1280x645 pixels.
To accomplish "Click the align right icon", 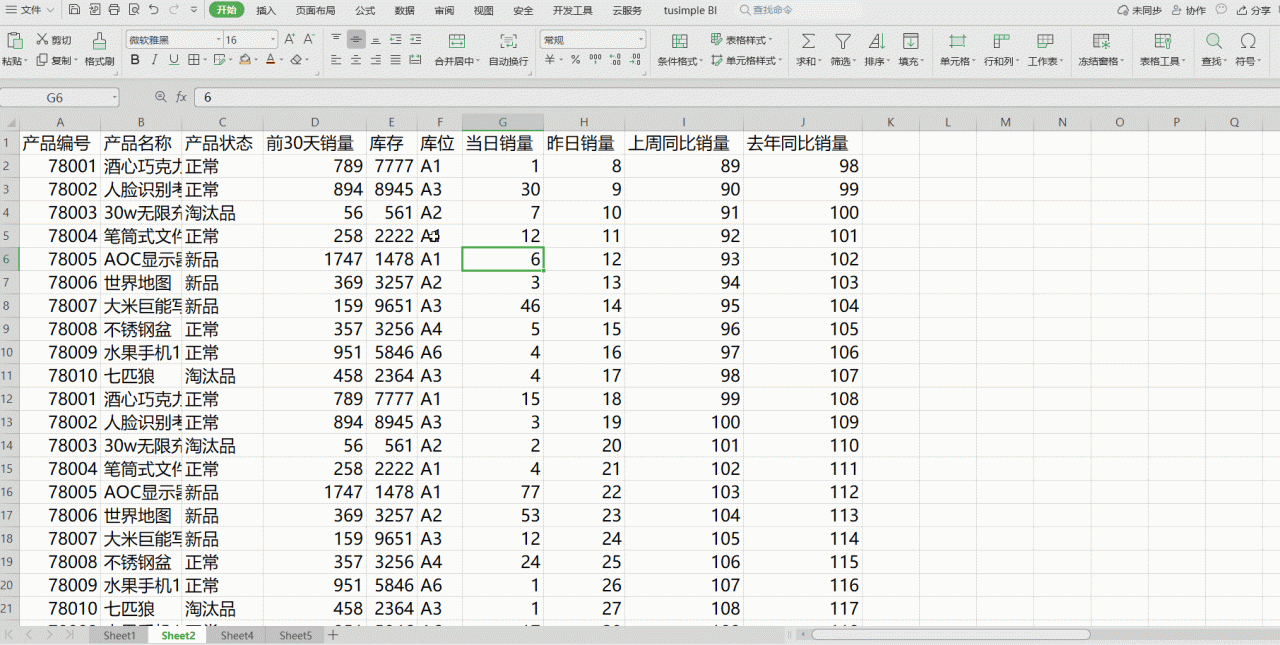I will (375, 60).
